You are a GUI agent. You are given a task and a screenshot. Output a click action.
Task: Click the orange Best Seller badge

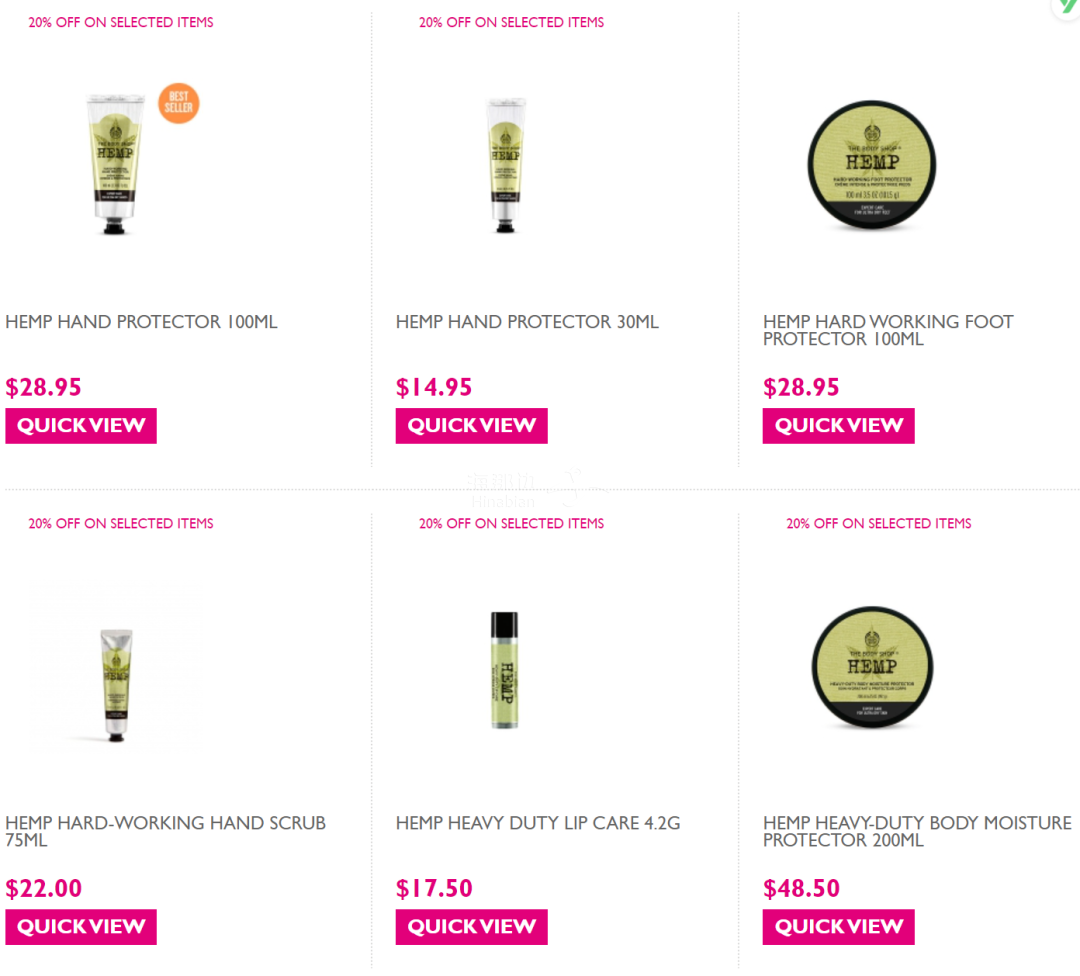click(178, 103)
